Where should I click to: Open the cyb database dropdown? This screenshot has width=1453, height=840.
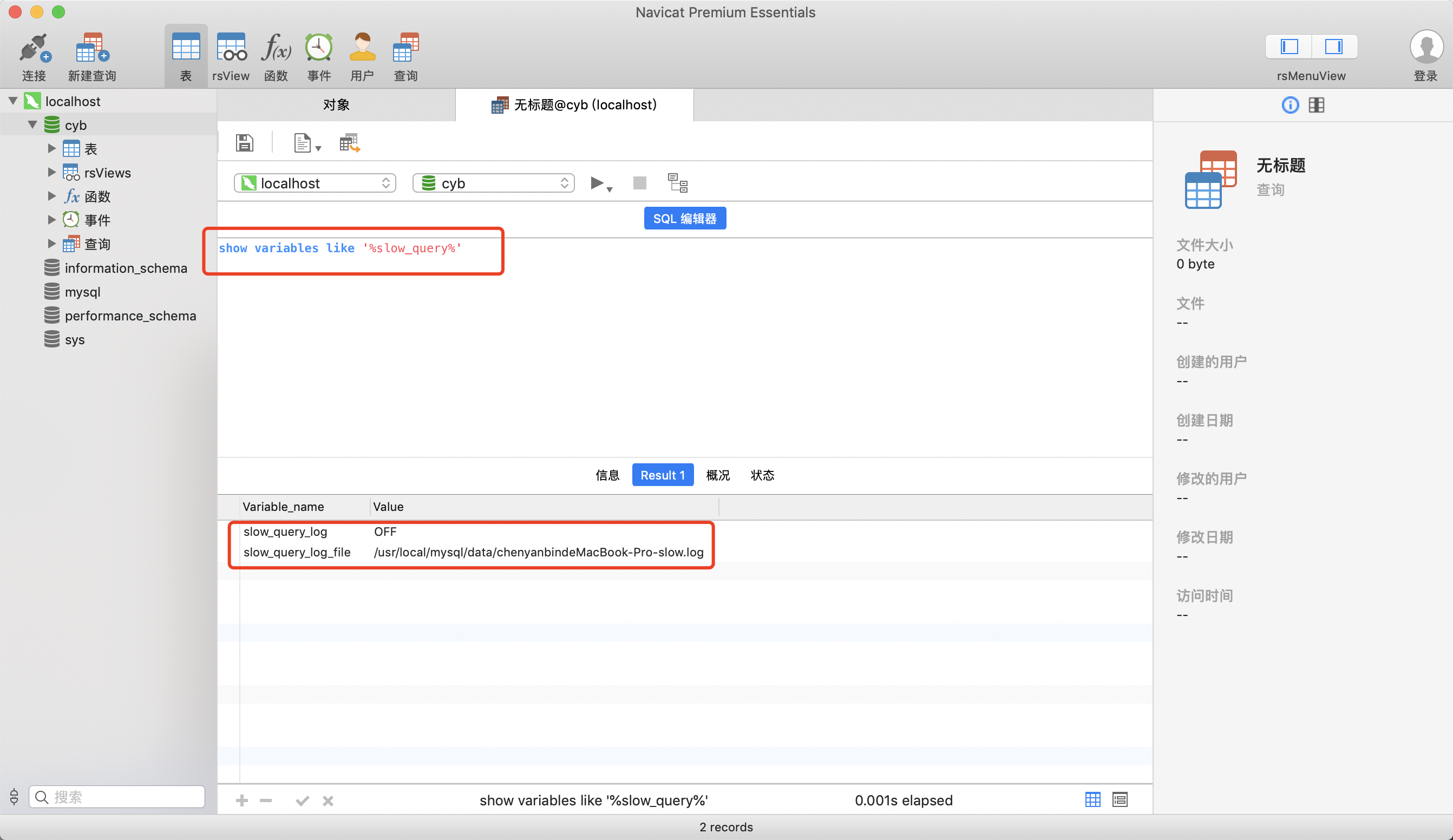(x=494, y=183)
